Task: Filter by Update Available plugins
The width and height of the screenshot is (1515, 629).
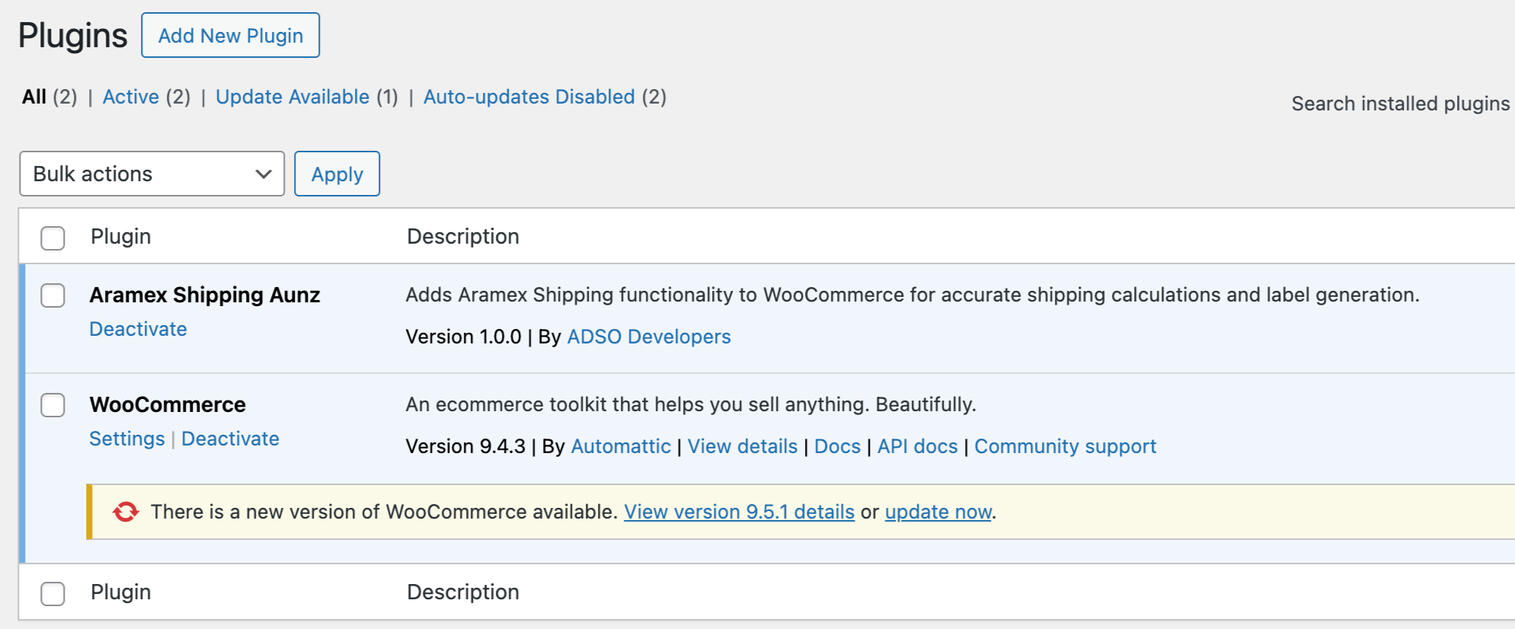Action: 292,97
